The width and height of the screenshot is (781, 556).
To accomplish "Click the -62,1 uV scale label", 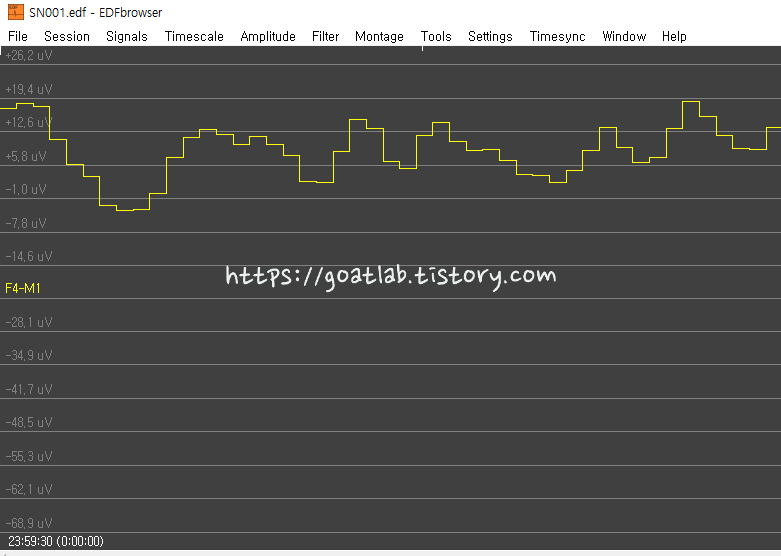I will (x=28, y=489).
